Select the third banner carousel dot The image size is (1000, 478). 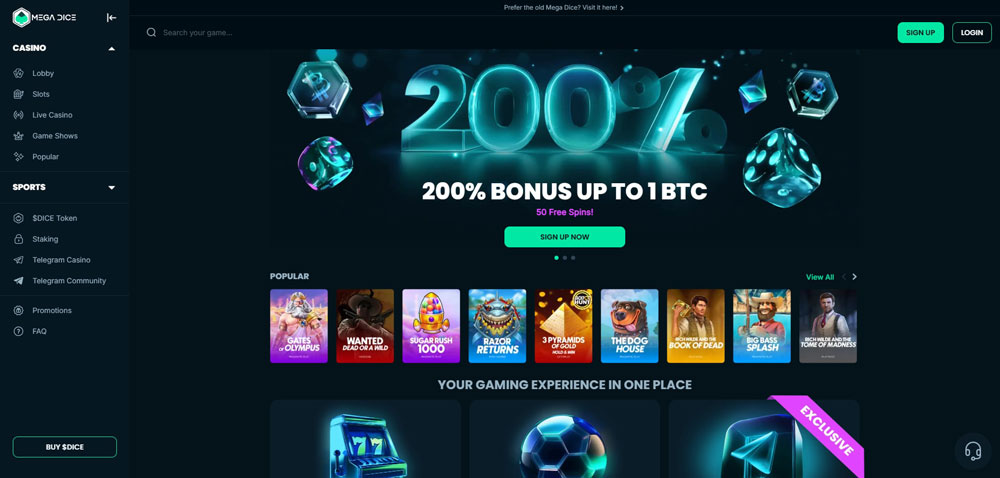tap(573, 258)
